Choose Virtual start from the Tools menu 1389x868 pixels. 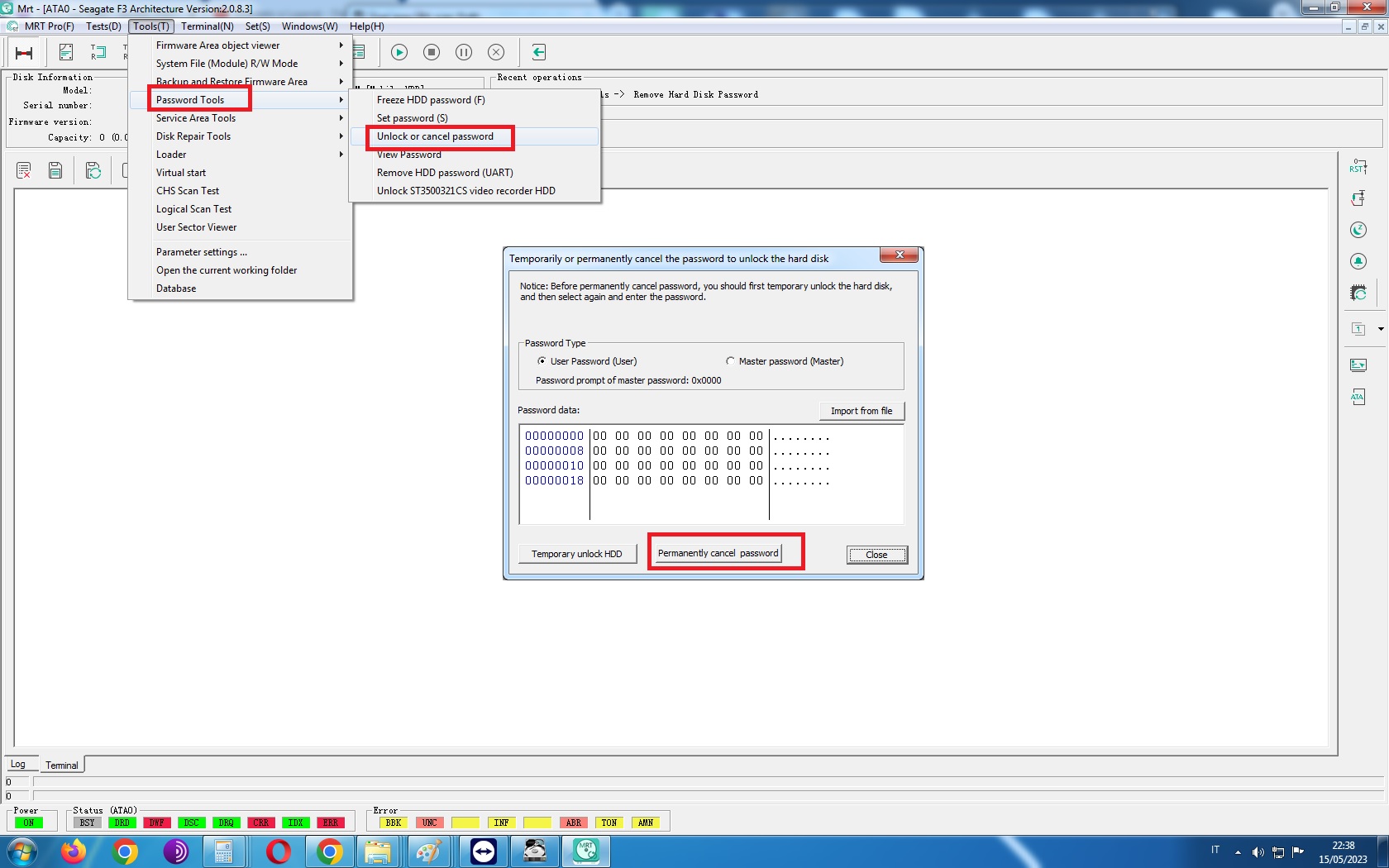click(240, 173)
